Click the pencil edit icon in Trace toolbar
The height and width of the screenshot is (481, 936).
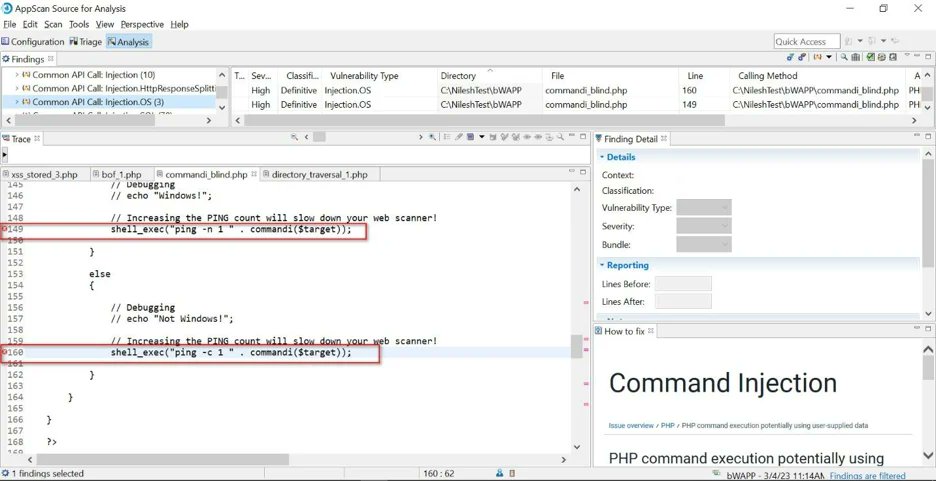[x=458, y=137]
